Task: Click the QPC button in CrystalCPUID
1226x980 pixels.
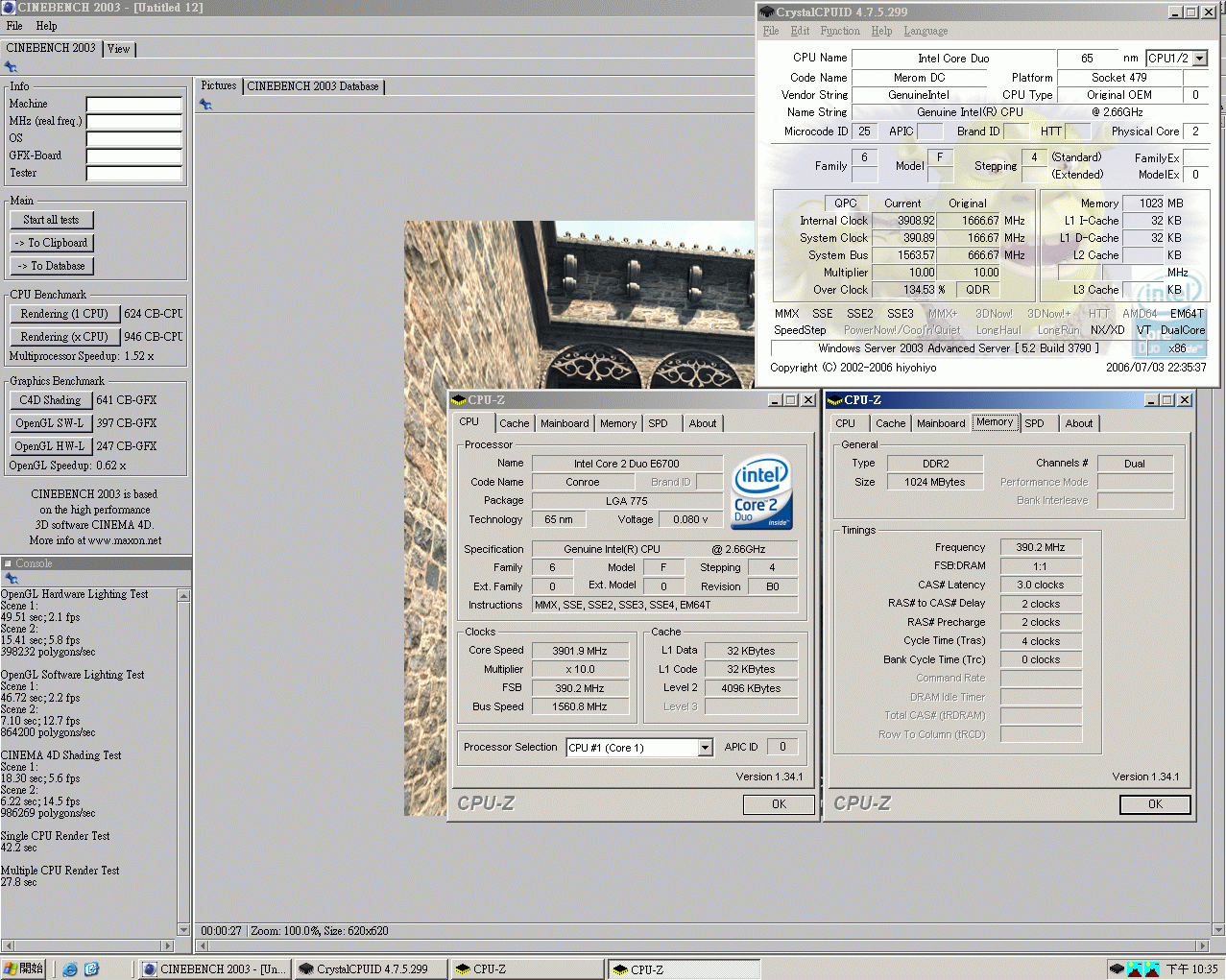Action: (x=846, y=203)
